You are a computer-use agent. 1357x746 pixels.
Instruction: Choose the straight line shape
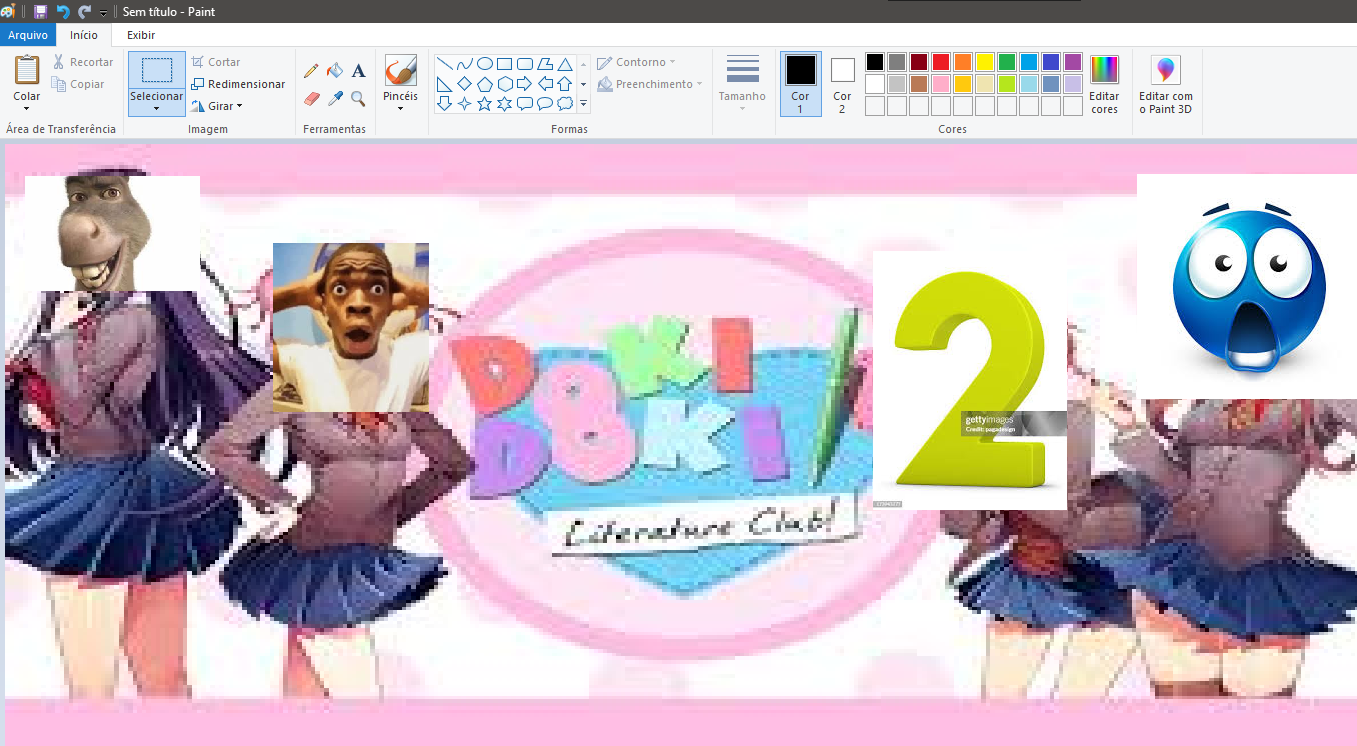tap(445, 63)
